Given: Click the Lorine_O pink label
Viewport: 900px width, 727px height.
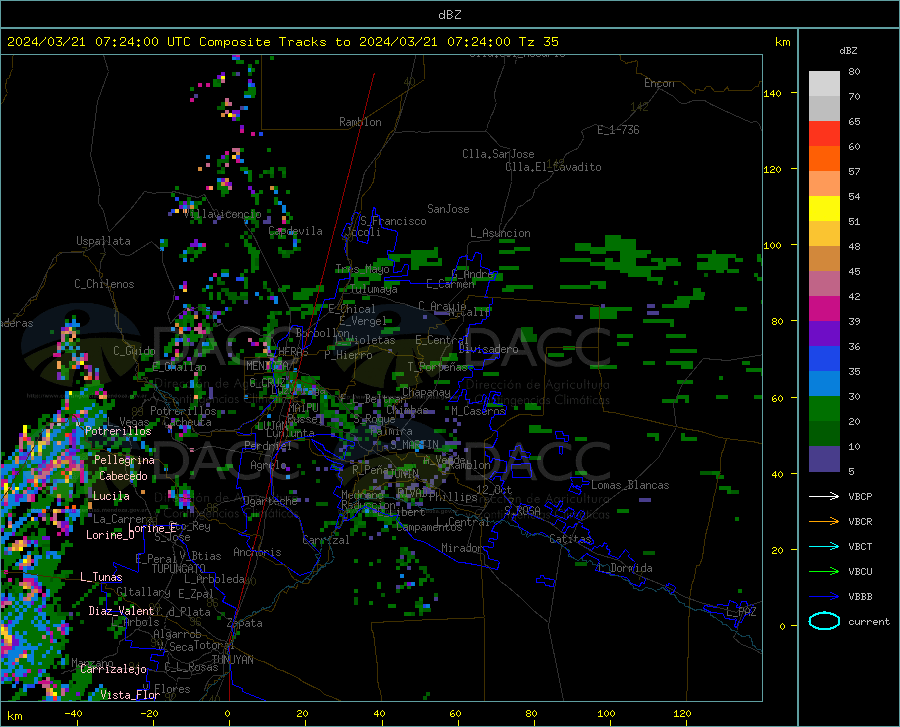Looking at the screenshot, I should click(x=110, y=535).
